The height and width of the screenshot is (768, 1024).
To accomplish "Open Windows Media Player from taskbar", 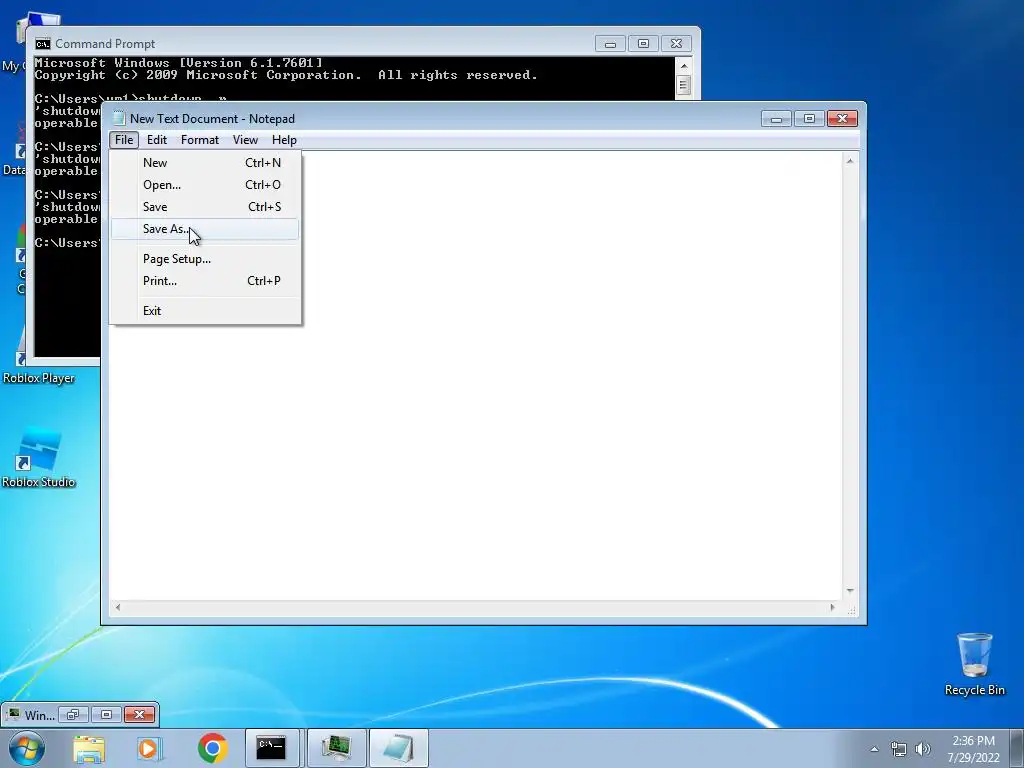I will click(149, 748).
